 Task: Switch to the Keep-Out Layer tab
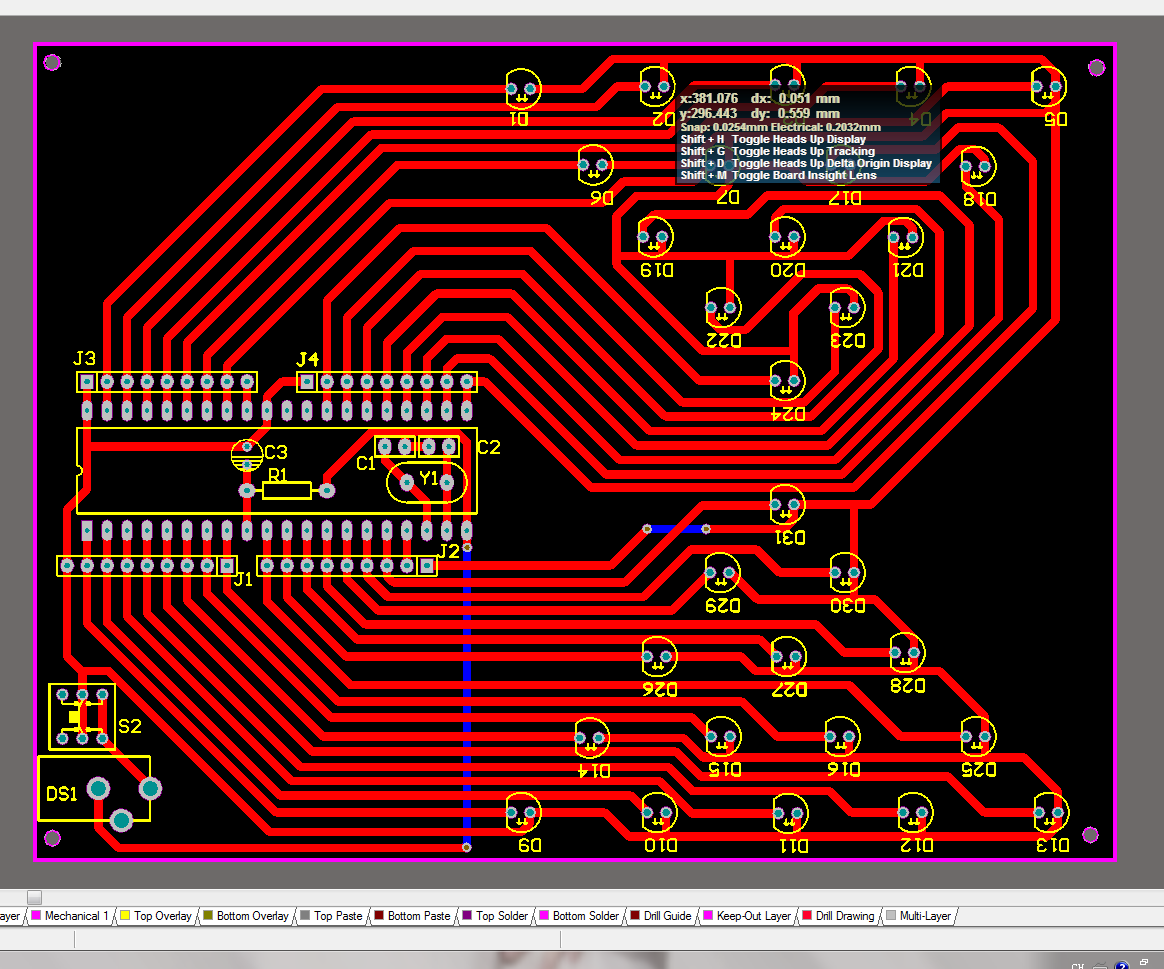[x=747, y=916]
